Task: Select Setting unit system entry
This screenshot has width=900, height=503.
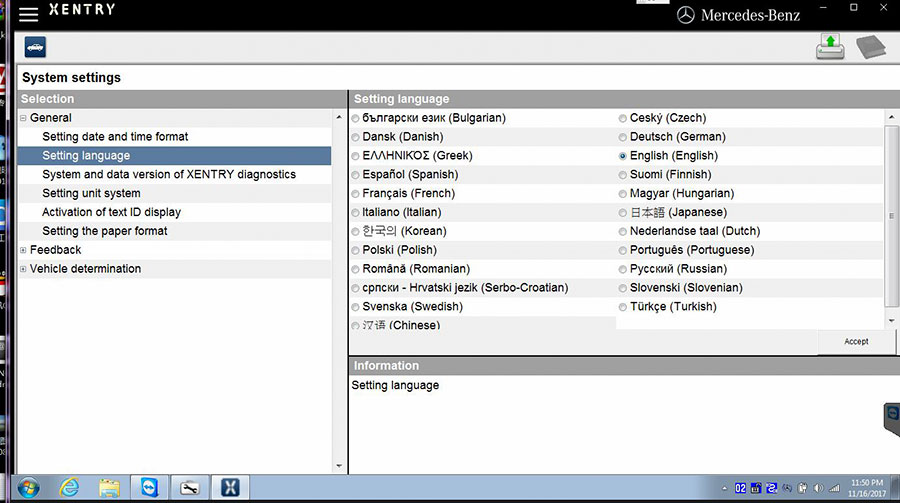Action: point(91,194)
